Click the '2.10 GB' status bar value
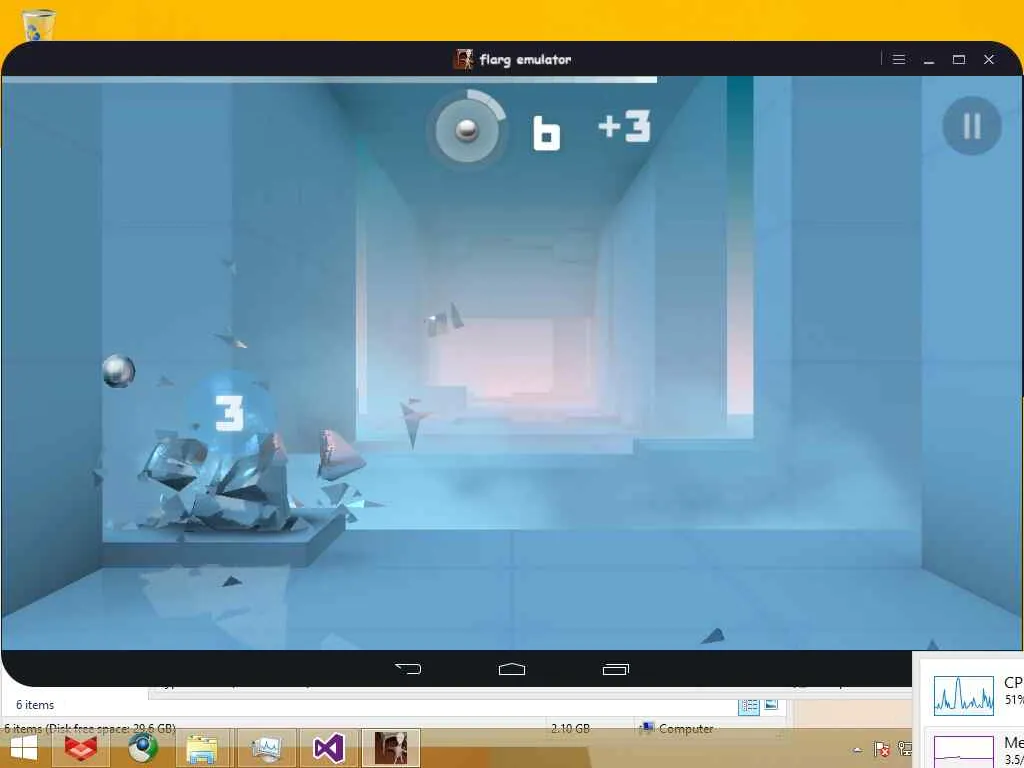This screenshot has width=1024, height=768. 570,728
